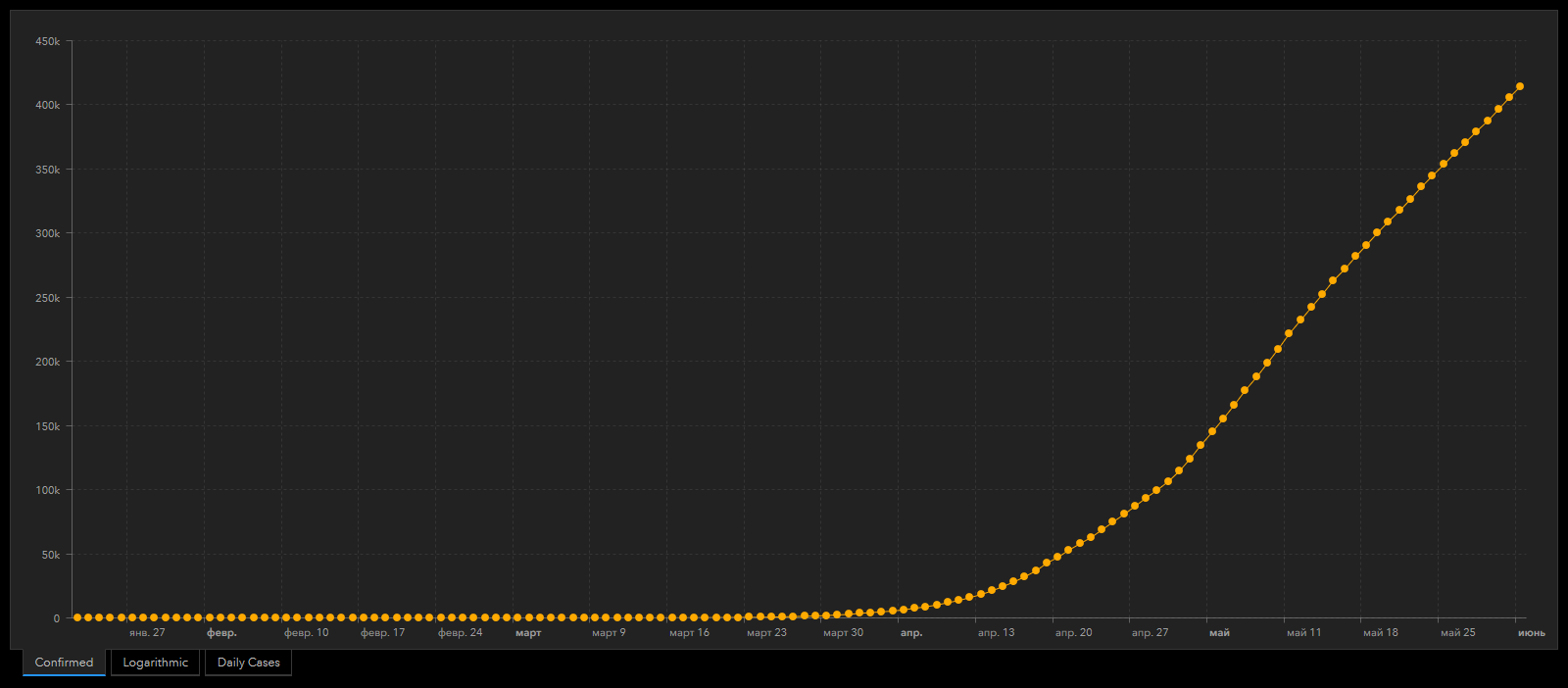Click the май 11 date label
This screenshot has width=1568, height=688.
tap(1303, 633)
